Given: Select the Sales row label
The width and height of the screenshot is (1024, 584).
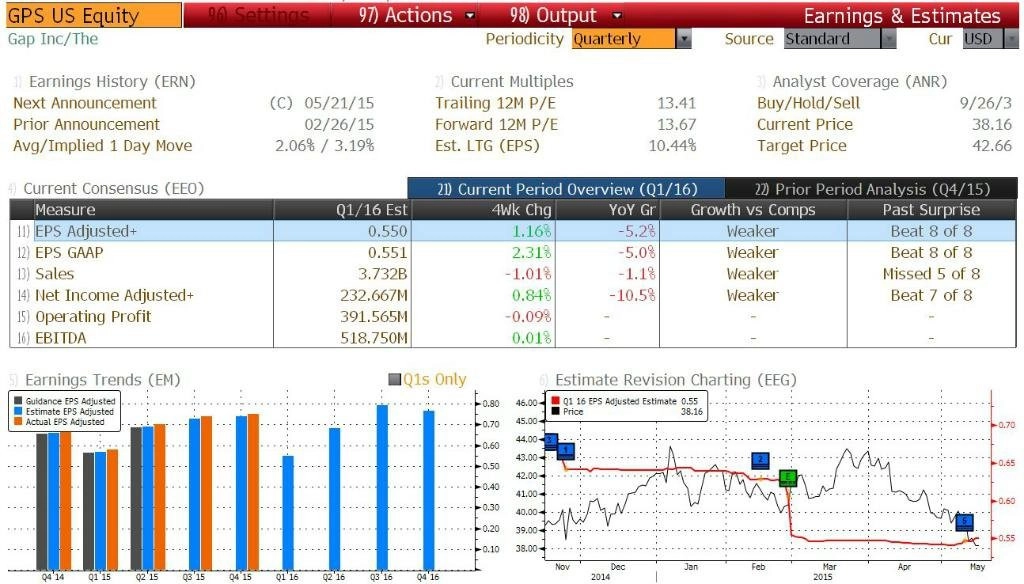Looking at the screenshot, I should [x=54, y=274].
